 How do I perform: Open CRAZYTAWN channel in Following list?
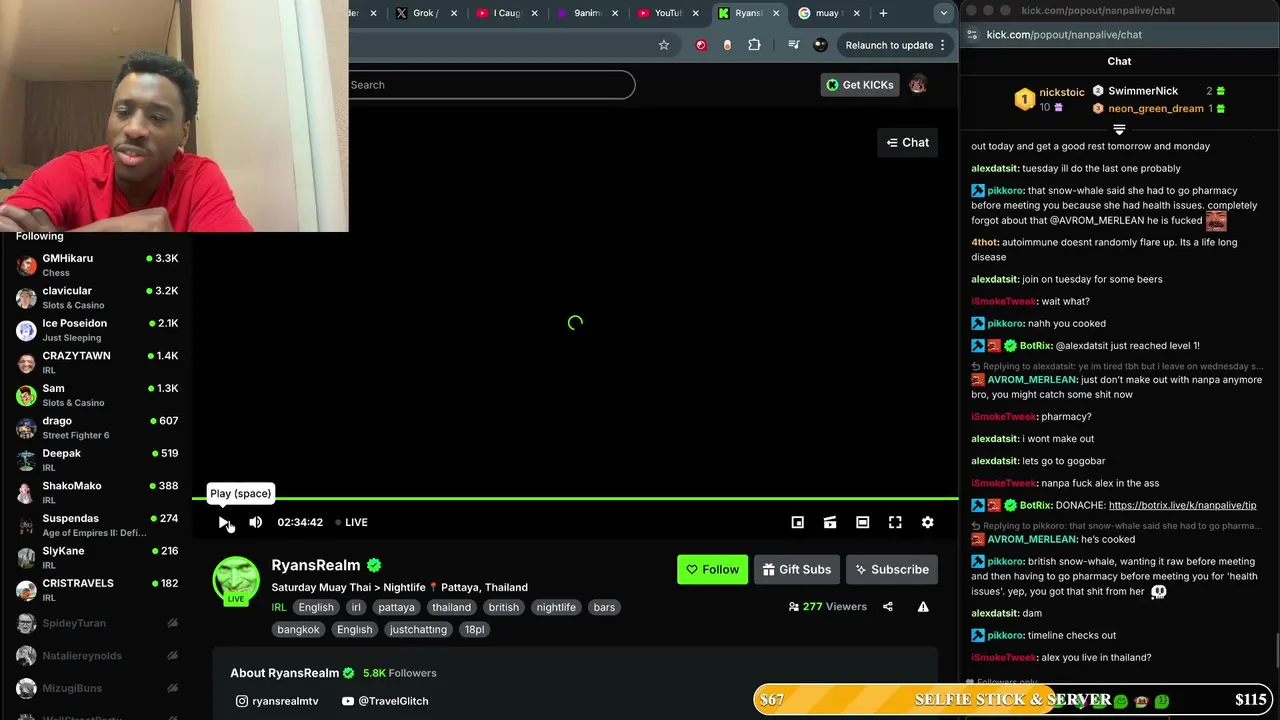pos(97,363)
